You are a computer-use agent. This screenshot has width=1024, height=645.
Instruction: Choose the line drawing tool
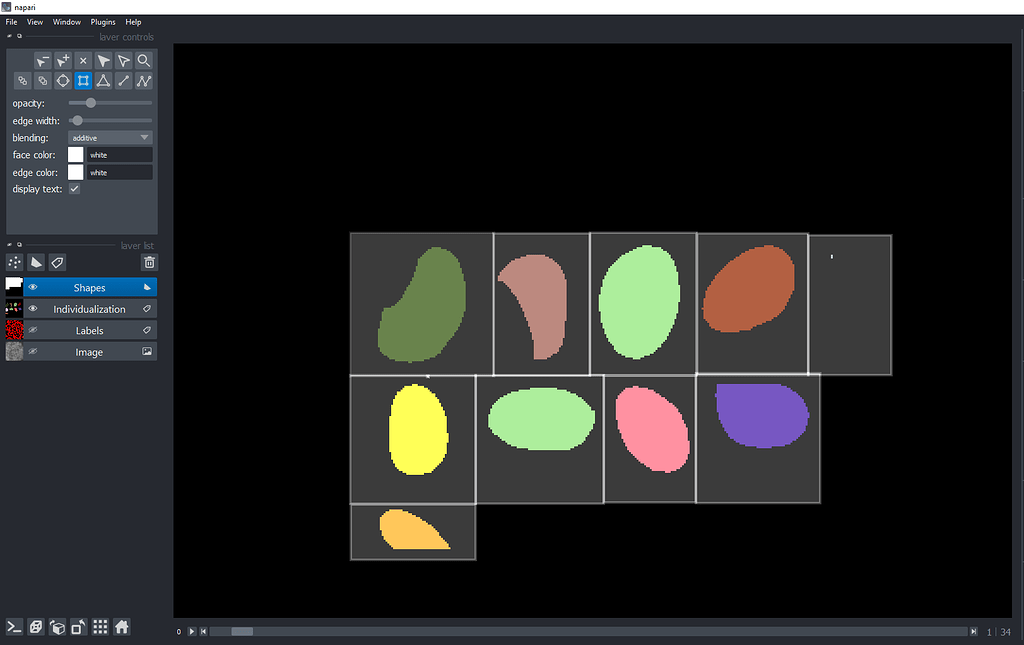click(x=123, y=81)
